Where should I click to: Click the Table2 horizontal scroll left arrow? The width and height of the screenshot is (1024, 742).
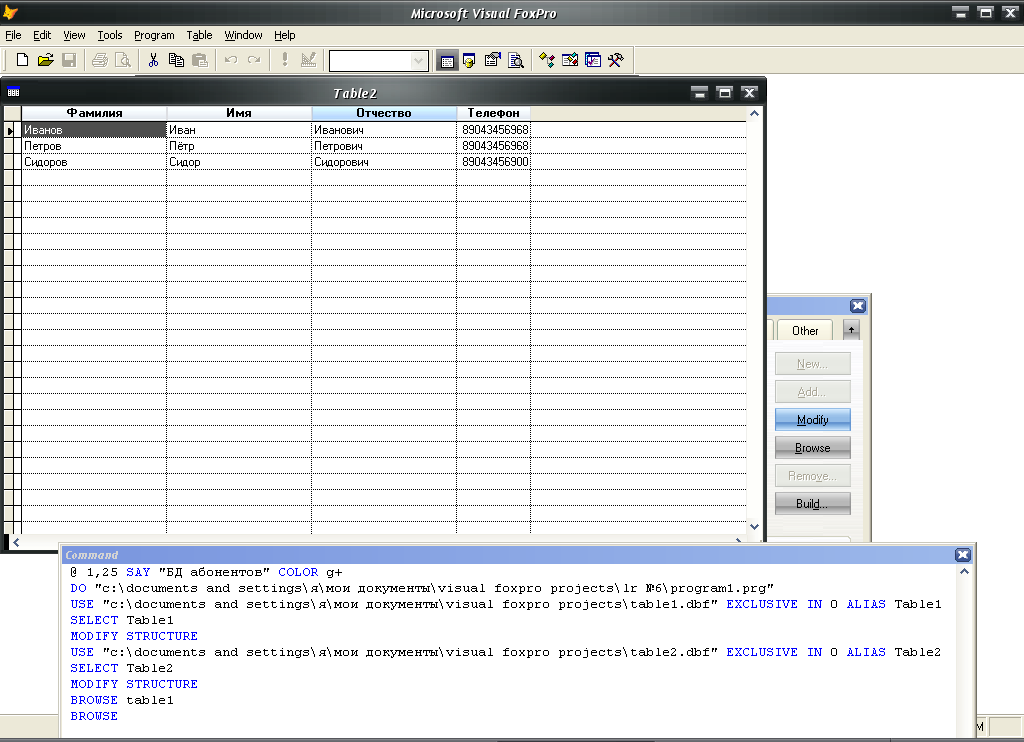pyautogui.click(x=16, y=542)
